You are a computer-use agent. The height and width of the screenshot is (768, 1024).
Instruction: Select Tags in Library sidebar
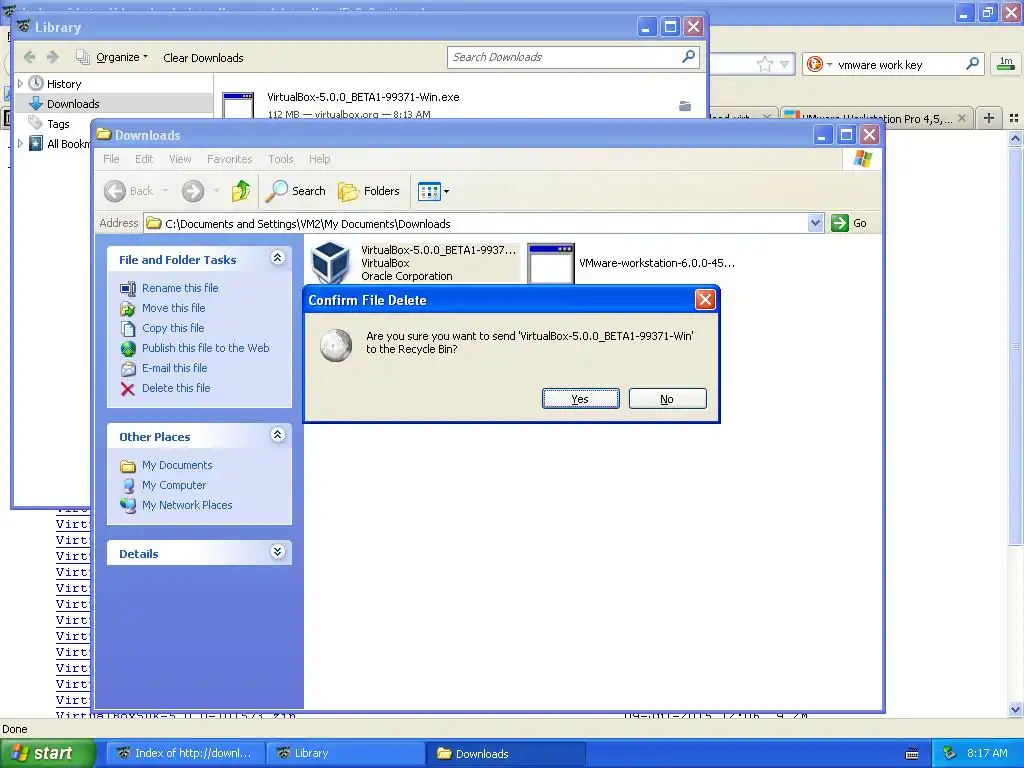pyautogui.click(x=57, y=123)
